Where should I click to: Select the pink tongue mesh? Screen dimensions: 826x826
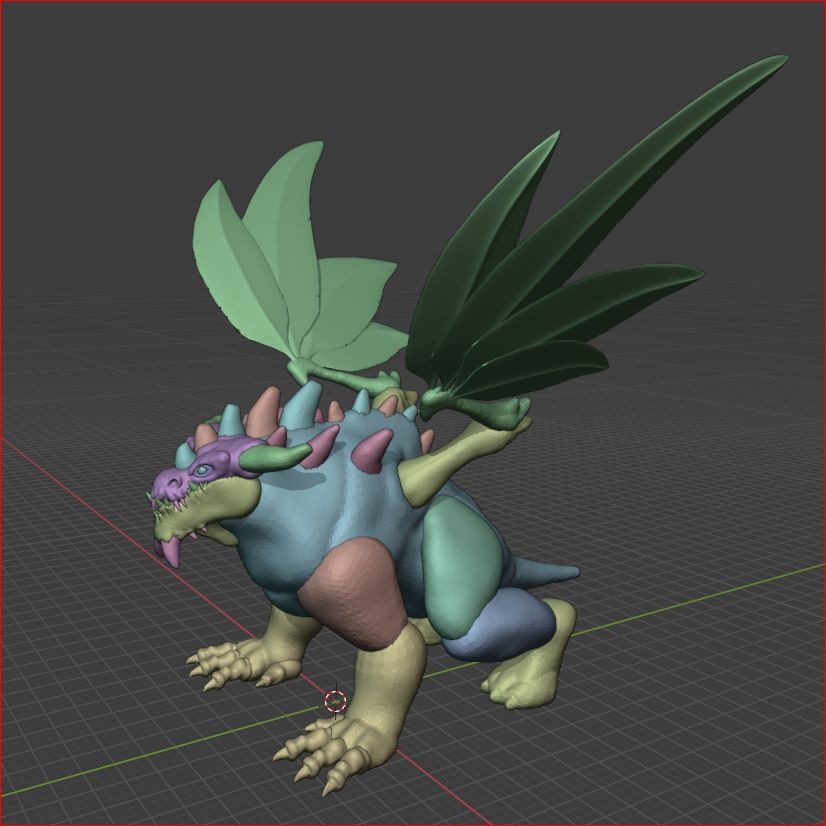tap(170, 552)
